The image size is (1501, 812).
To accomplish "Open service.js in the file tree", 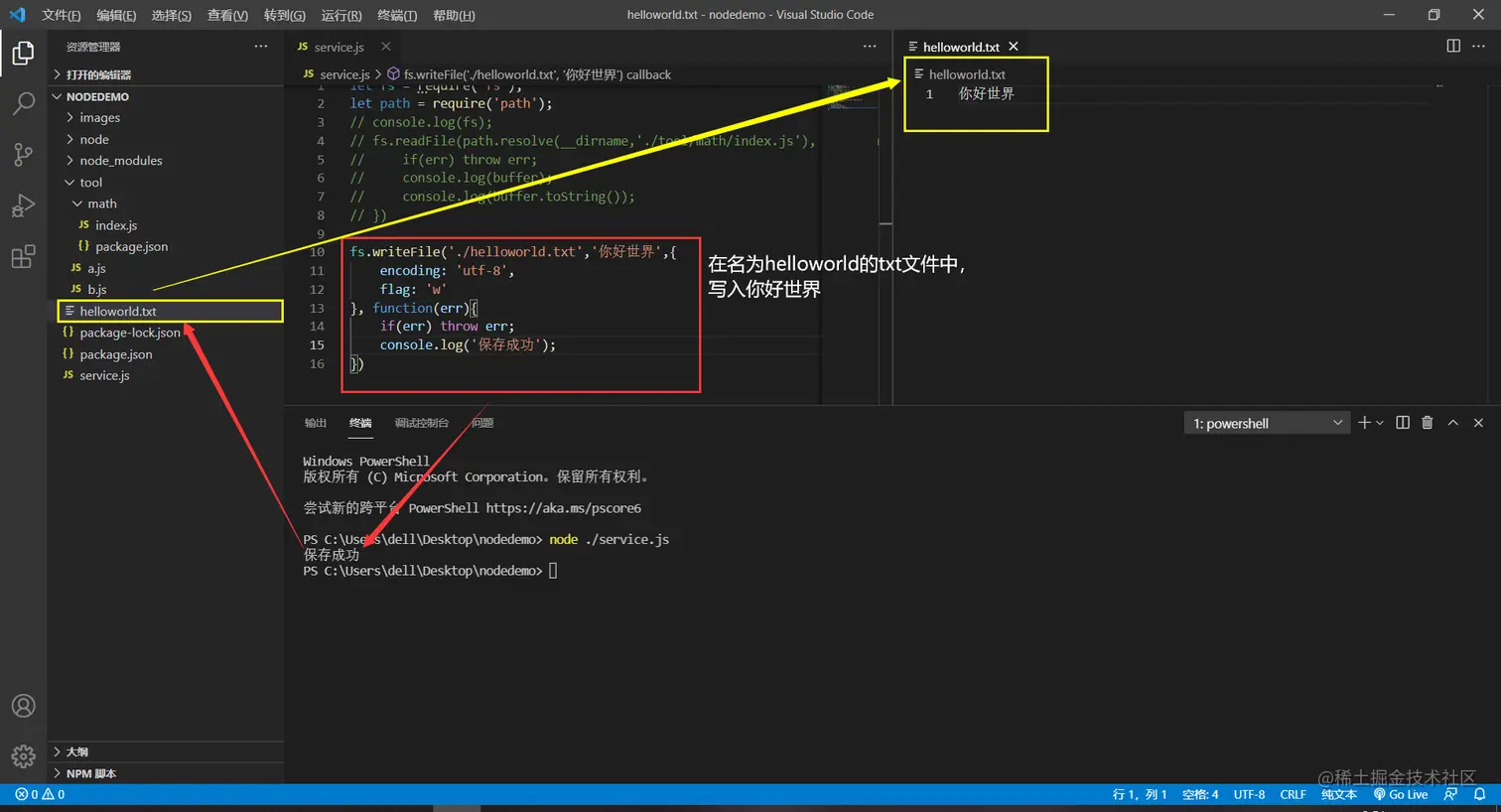I will coord(104,375).
